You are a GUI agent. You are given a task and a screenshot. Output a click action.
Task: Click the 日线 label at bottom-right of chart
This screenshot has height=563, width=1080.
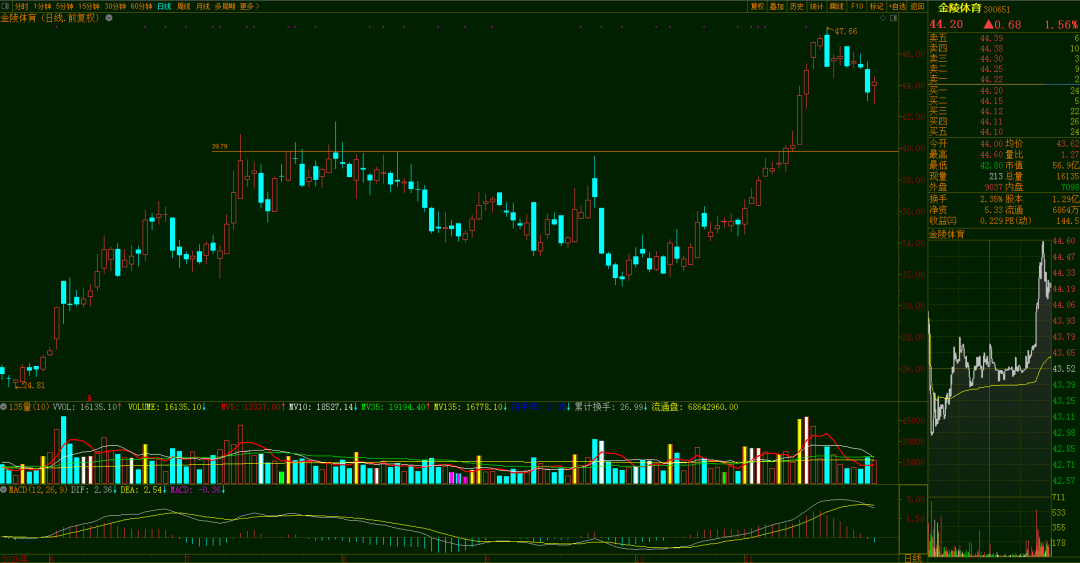[x=913, y=558]
